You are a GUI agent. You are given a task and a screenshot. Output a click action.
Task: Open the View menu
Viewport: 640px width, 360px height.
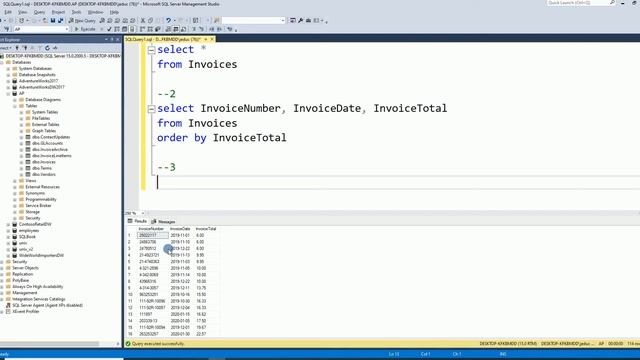[22, 12]
